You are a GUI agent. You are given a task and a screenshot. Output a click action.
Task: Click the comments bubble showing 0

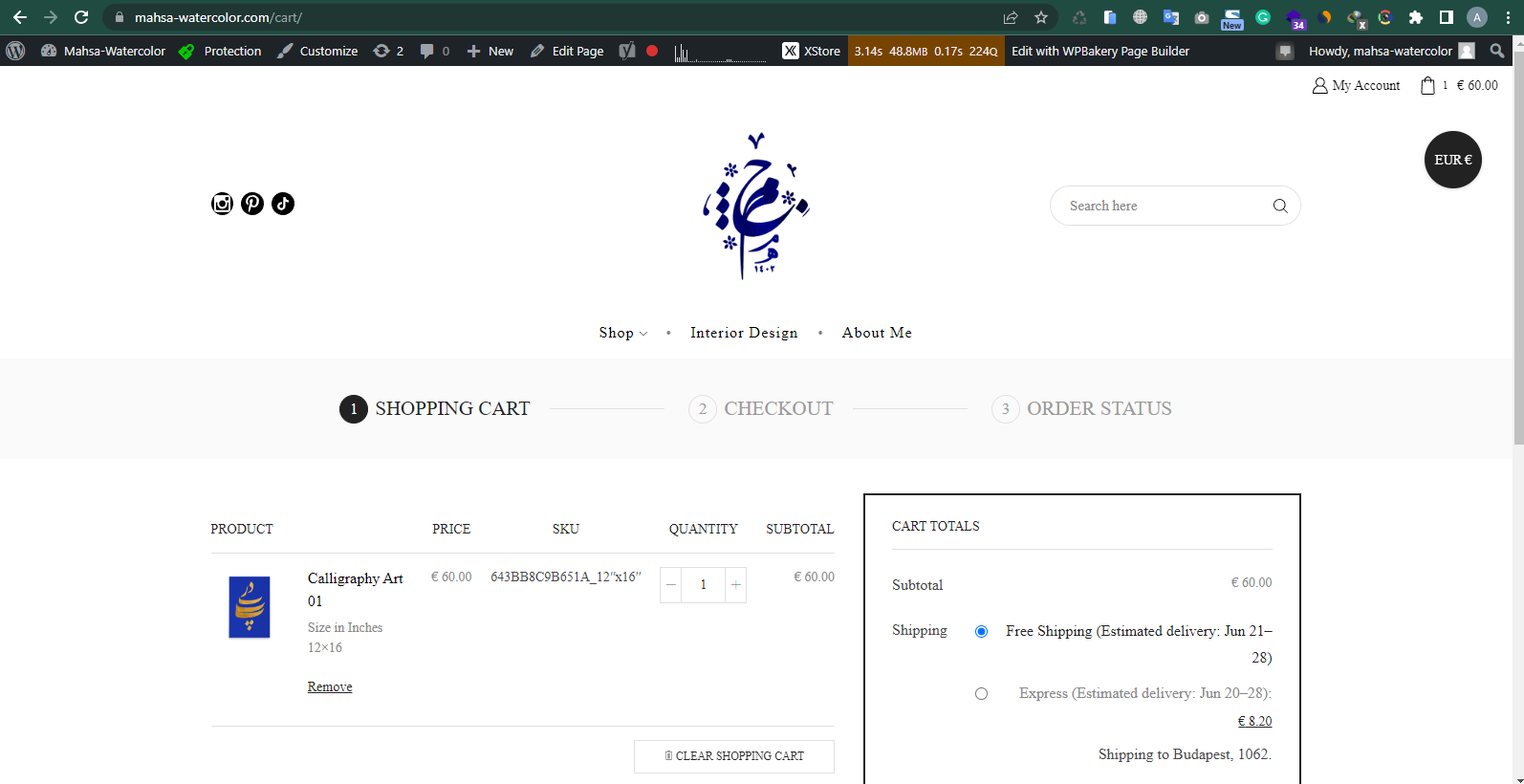coord(435,51)
